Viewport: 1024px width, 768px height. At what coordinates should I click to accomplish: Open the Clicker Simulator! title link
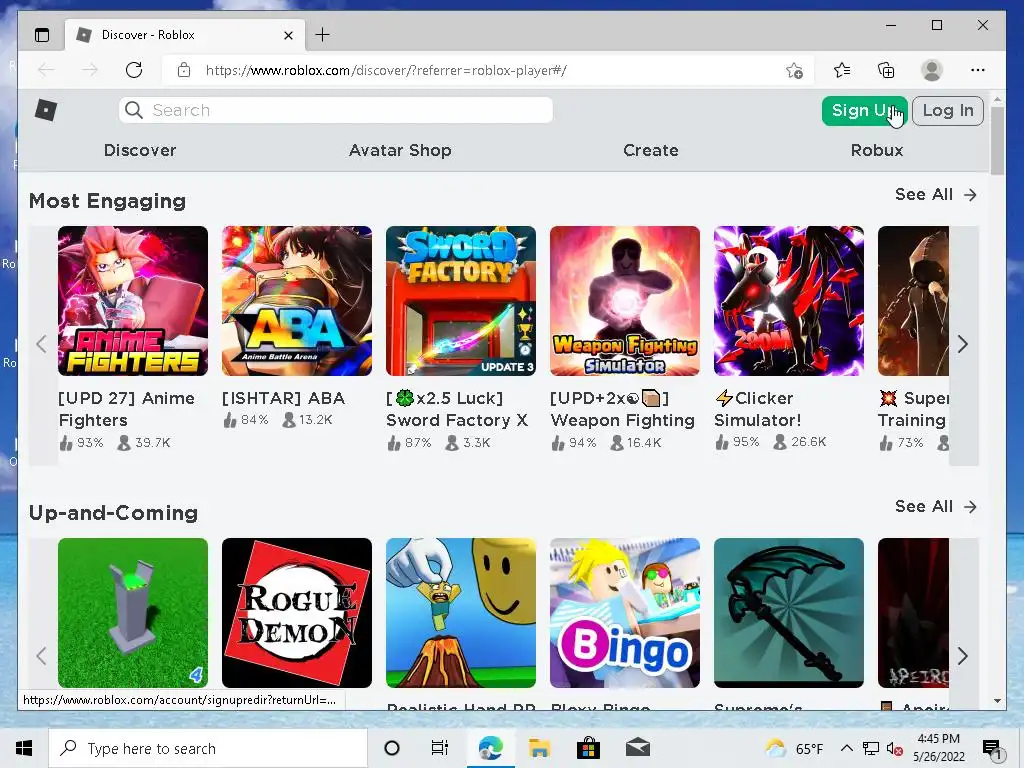[758, 409]
